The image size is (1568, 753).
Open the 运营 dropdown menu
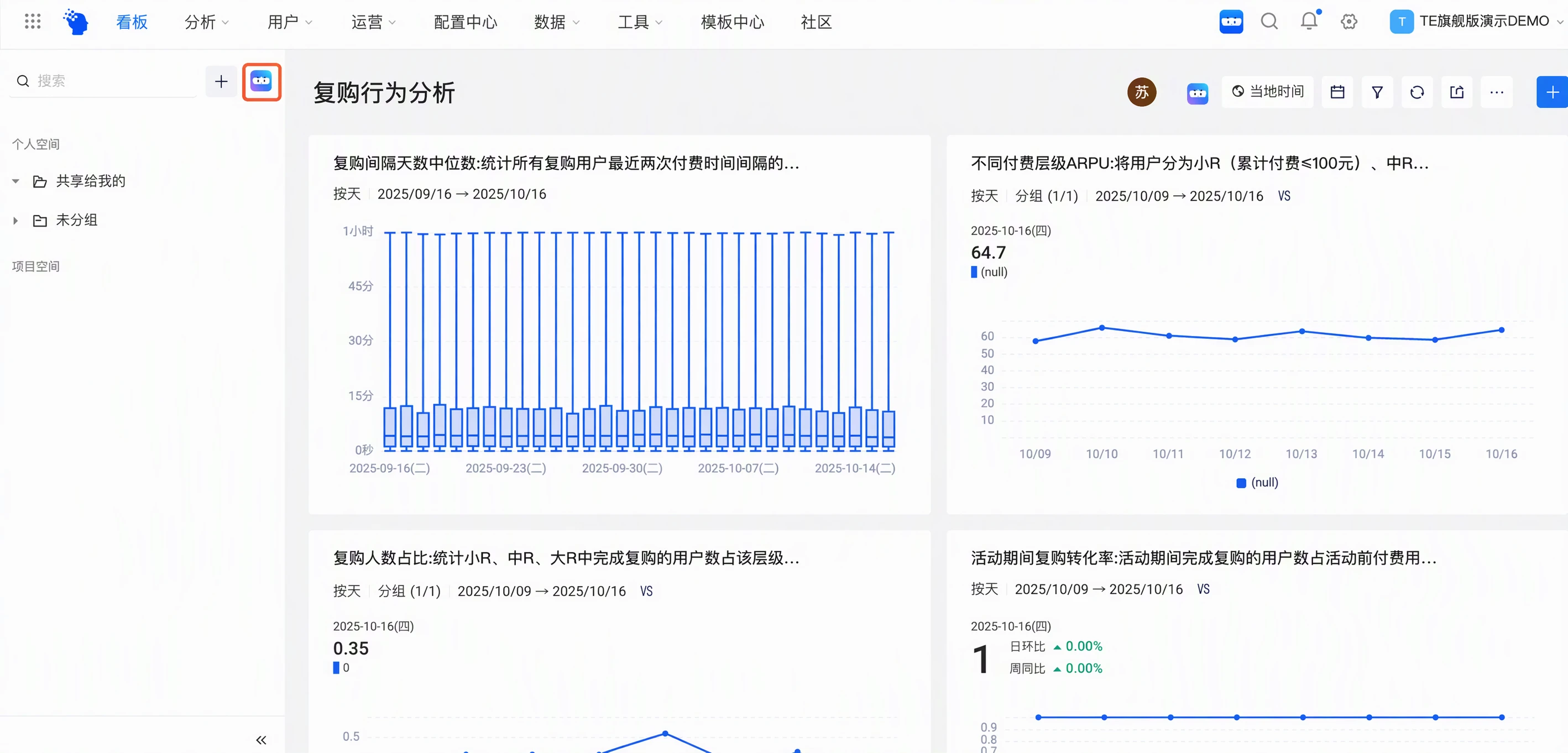click(x=373, y=22)
